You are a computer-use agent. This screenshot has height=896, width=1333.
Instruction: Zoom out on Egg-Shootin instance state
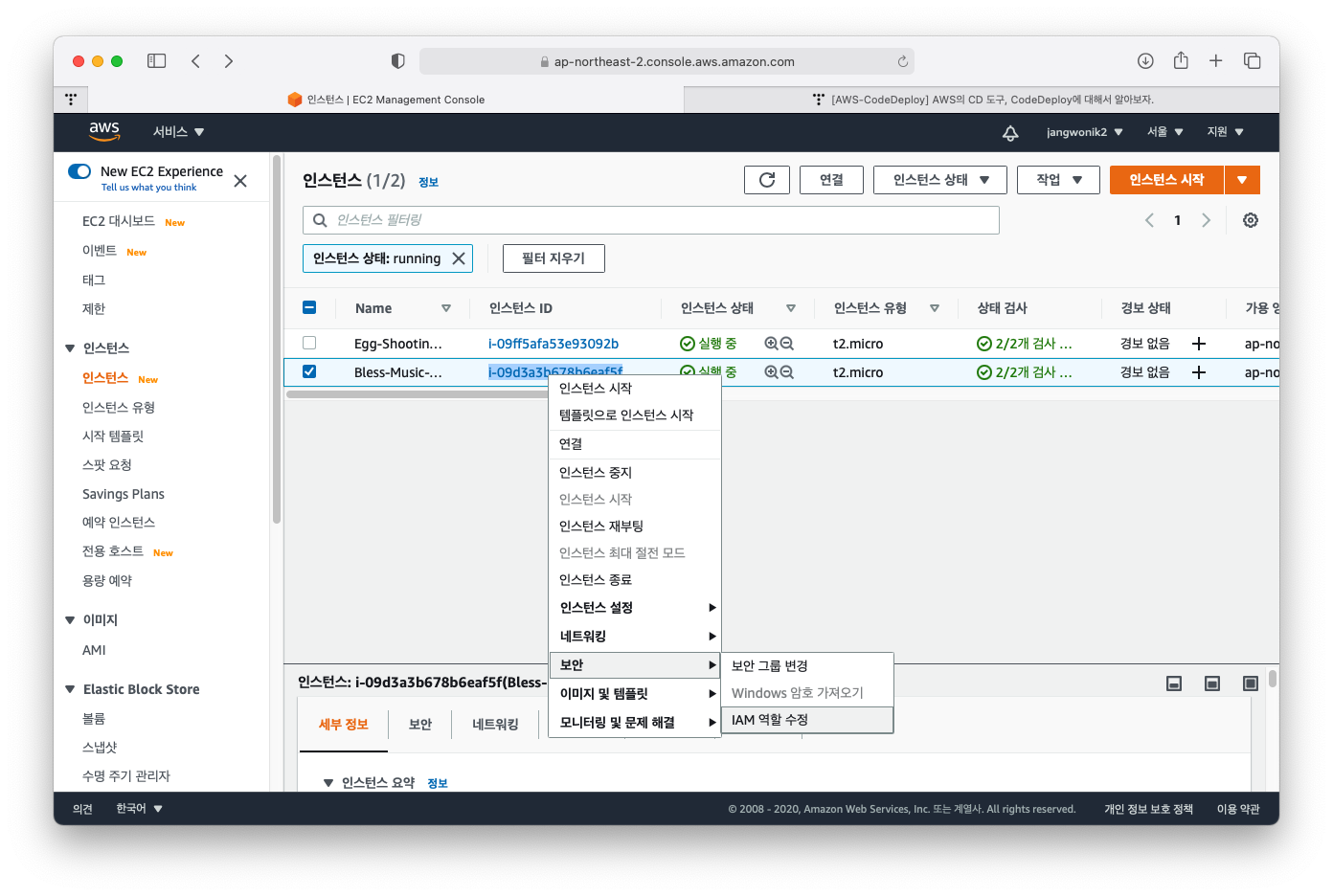[x=787, y=344]
